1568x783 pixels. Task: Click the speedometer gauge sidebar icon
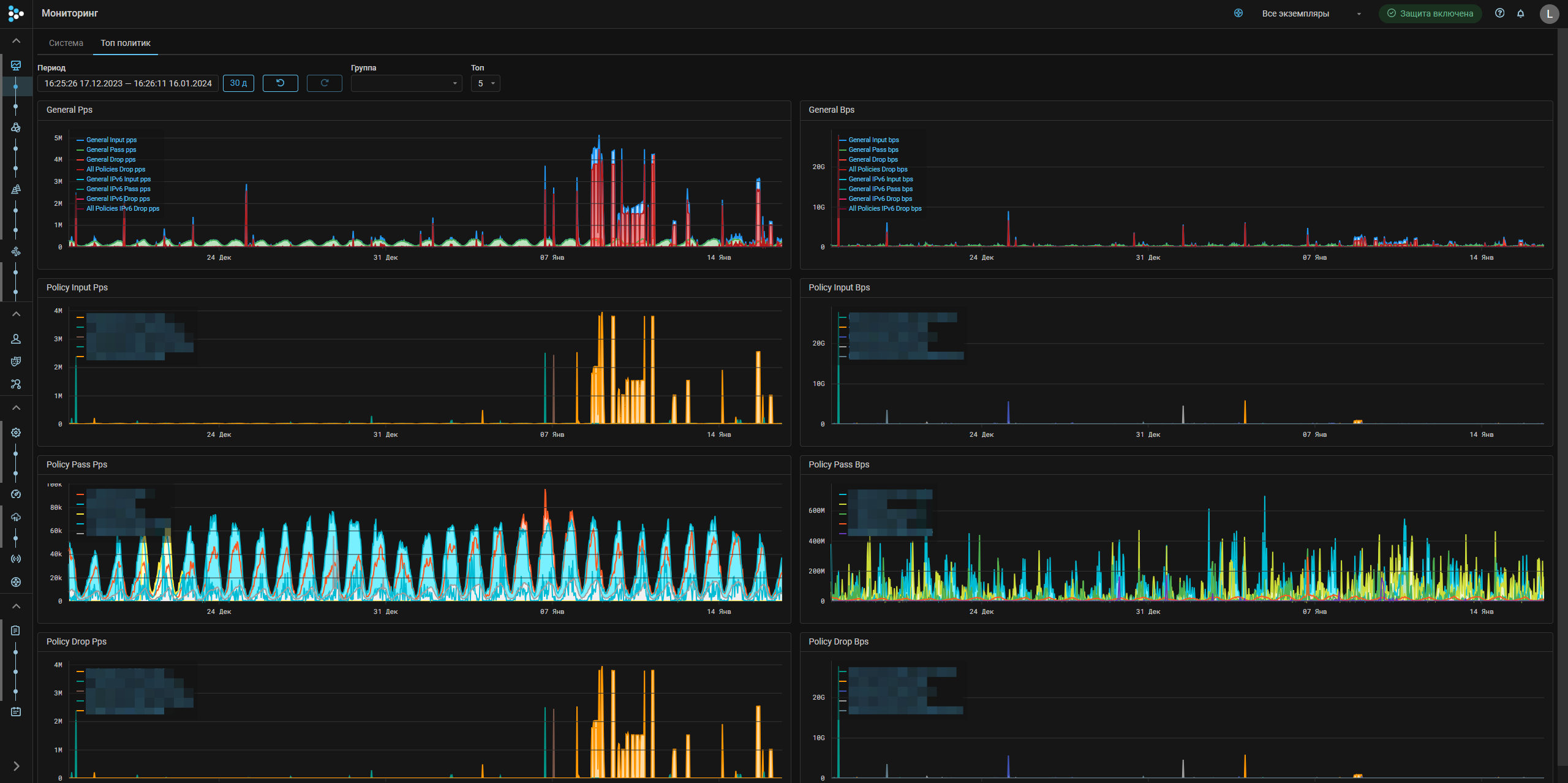pyautogui.click(x=16, y=494)
